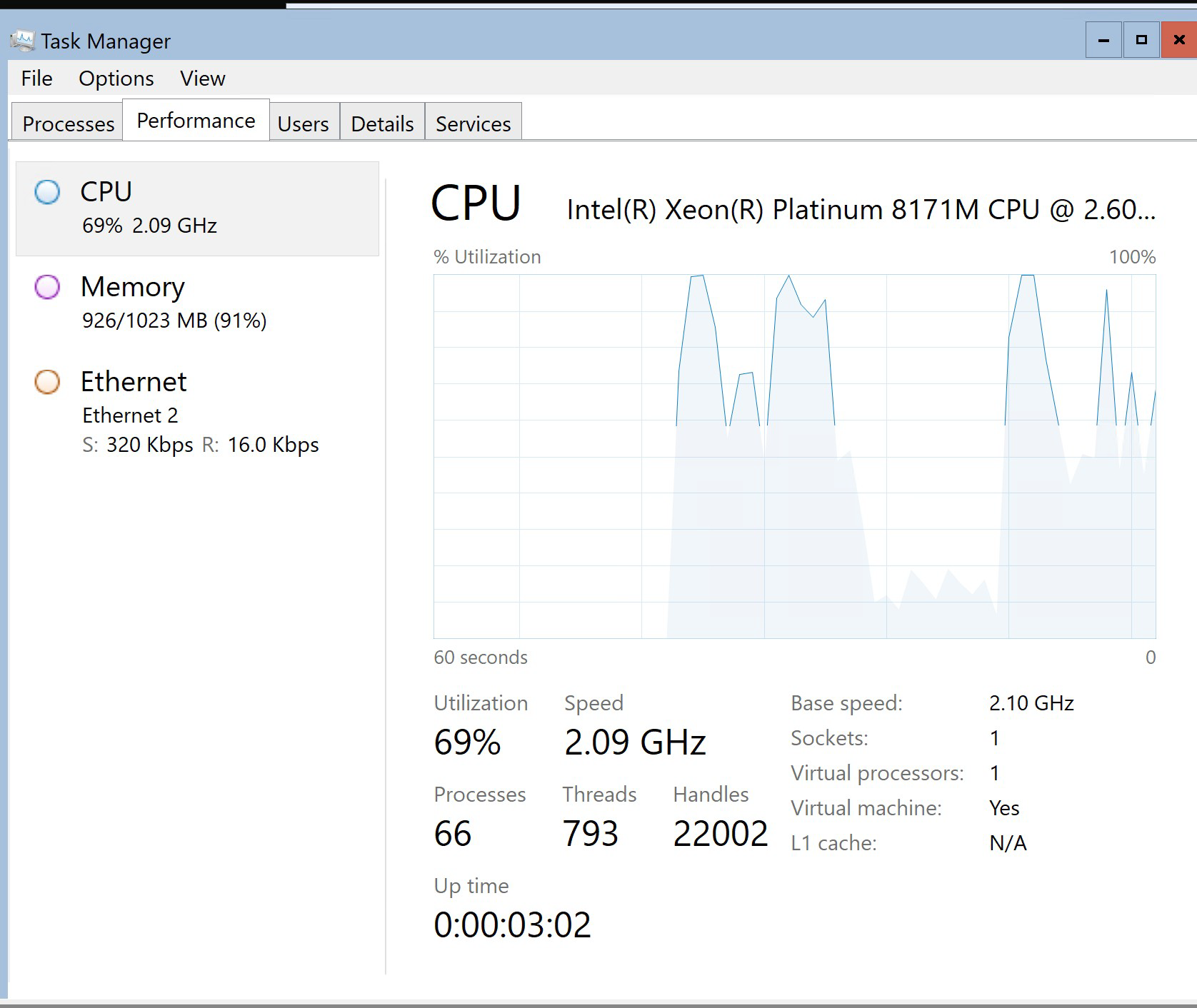Switch to the Details tab

pyautogui.click(x=382, y=124)
